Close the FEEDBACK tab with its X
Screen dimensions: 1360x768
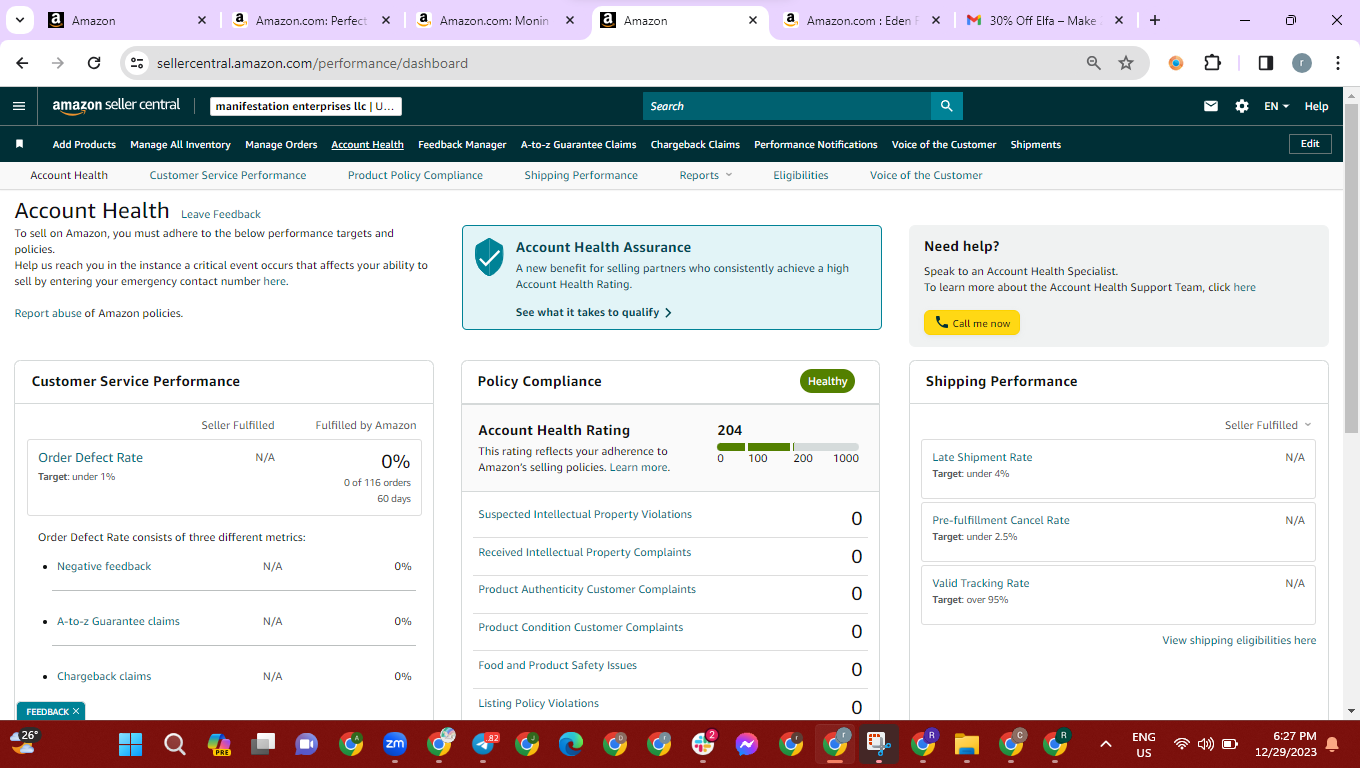pyautogui.click(x=76, y=711)
